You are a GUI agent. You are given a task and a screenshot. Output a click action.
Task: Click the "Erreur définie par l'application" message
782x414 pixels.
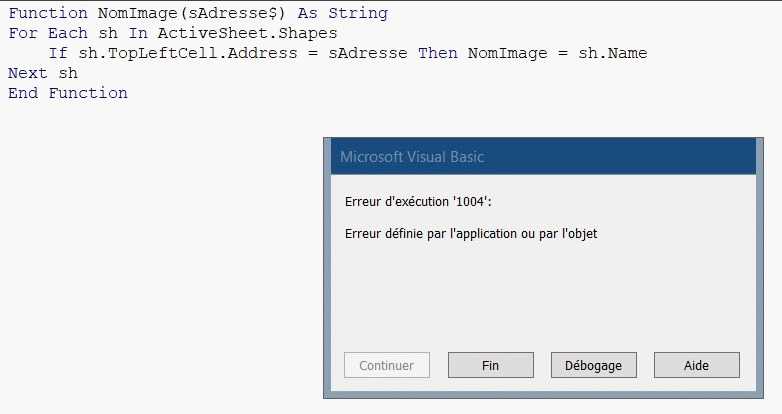tap(470, 234)
